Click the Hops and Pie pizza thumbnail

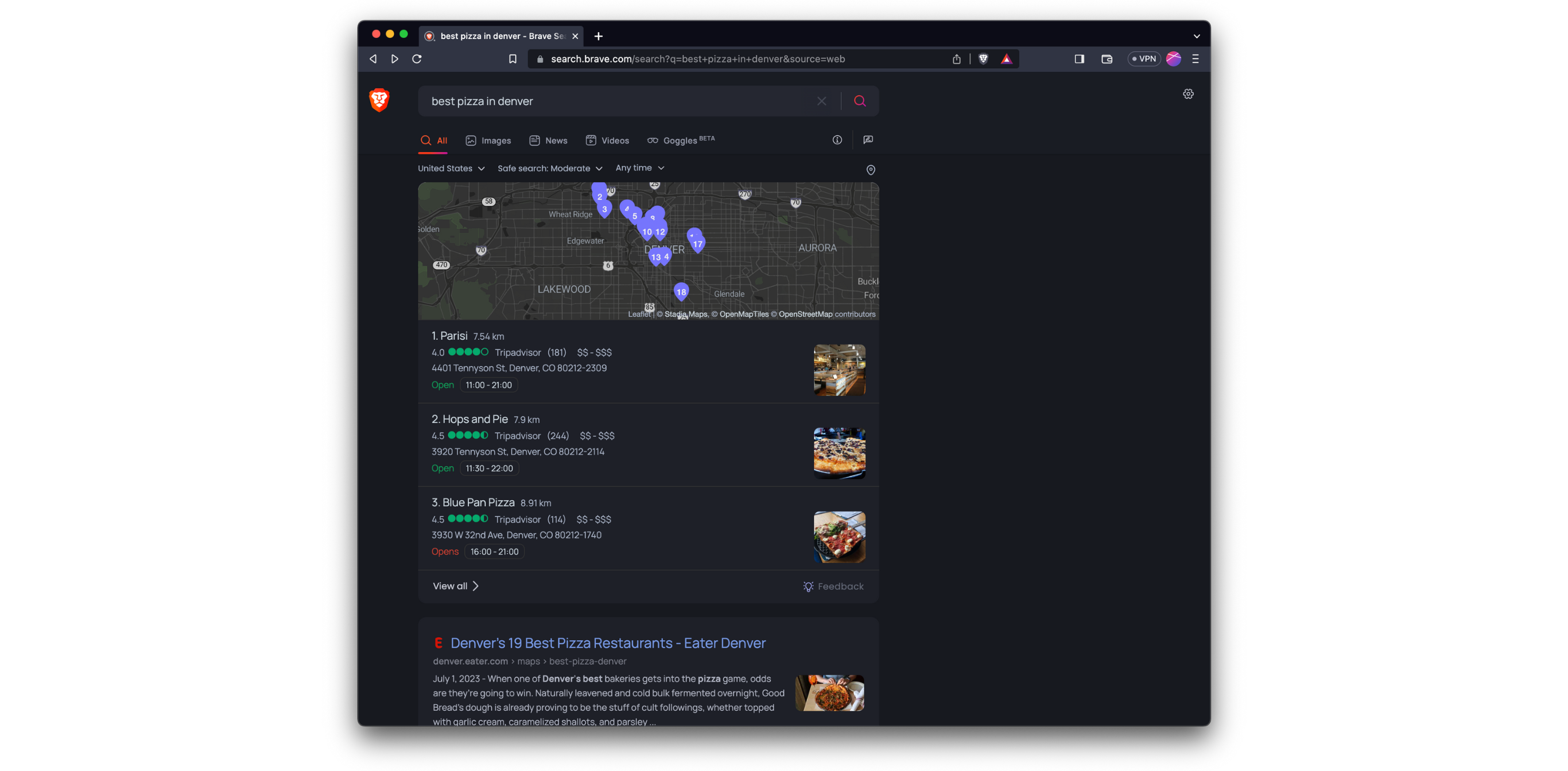click(x=840, y=453)
